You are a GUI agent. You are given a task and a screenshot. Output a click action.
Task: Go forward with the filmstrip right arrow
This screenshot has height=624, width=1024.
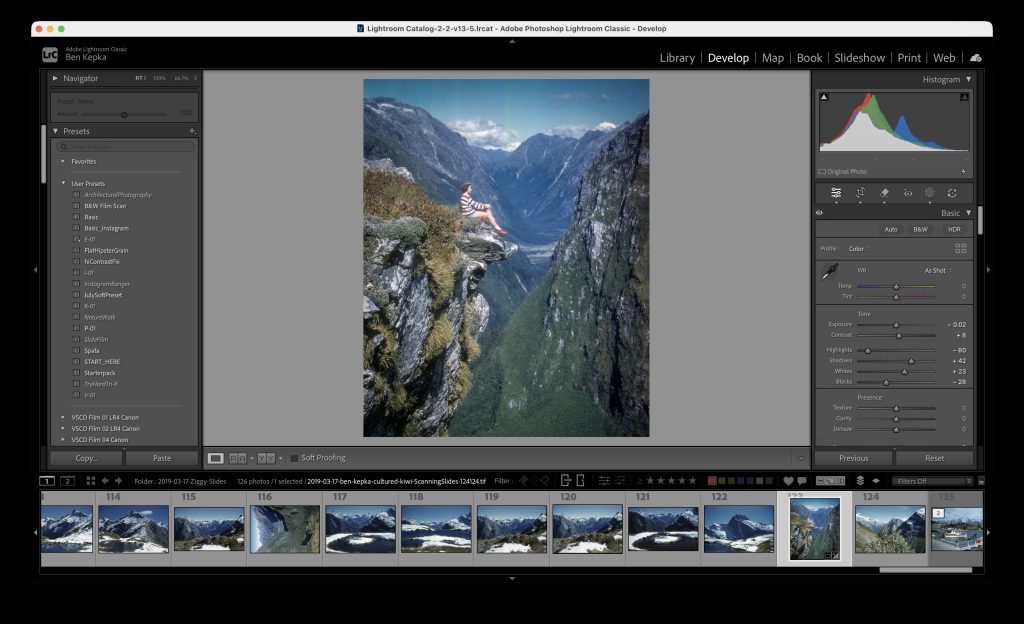[118, 480]
